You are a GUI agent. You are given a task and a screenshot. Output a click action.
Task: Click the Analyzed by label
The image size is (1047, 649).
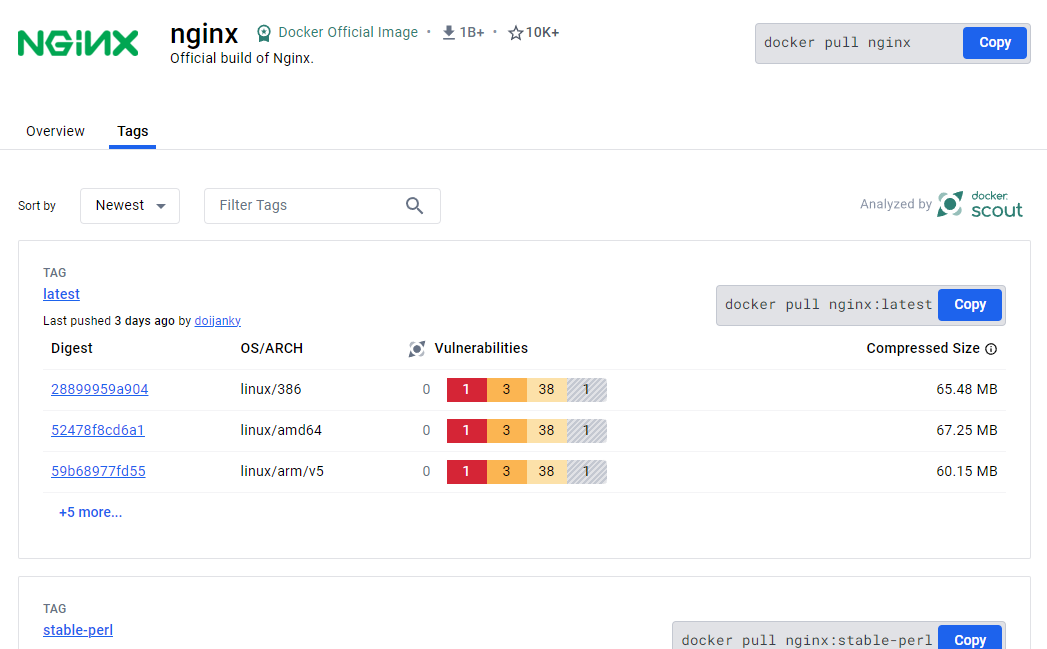click(x=895, y=204)
